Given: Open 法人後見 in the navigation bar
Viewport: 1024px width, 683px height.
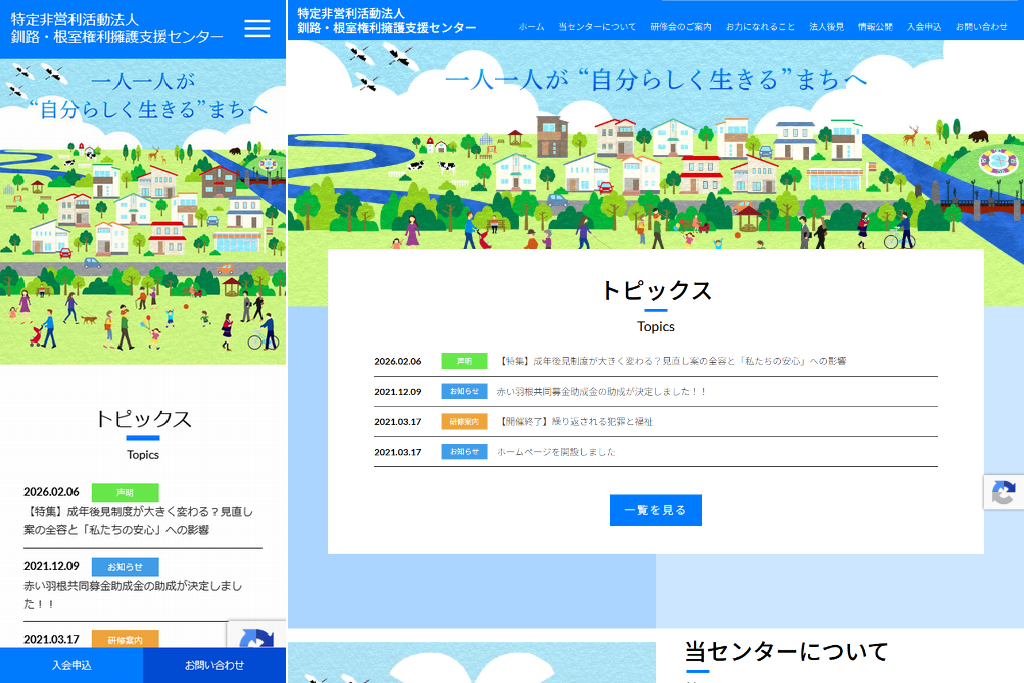Looking at the screenshot, I should (x=826, y=27).
